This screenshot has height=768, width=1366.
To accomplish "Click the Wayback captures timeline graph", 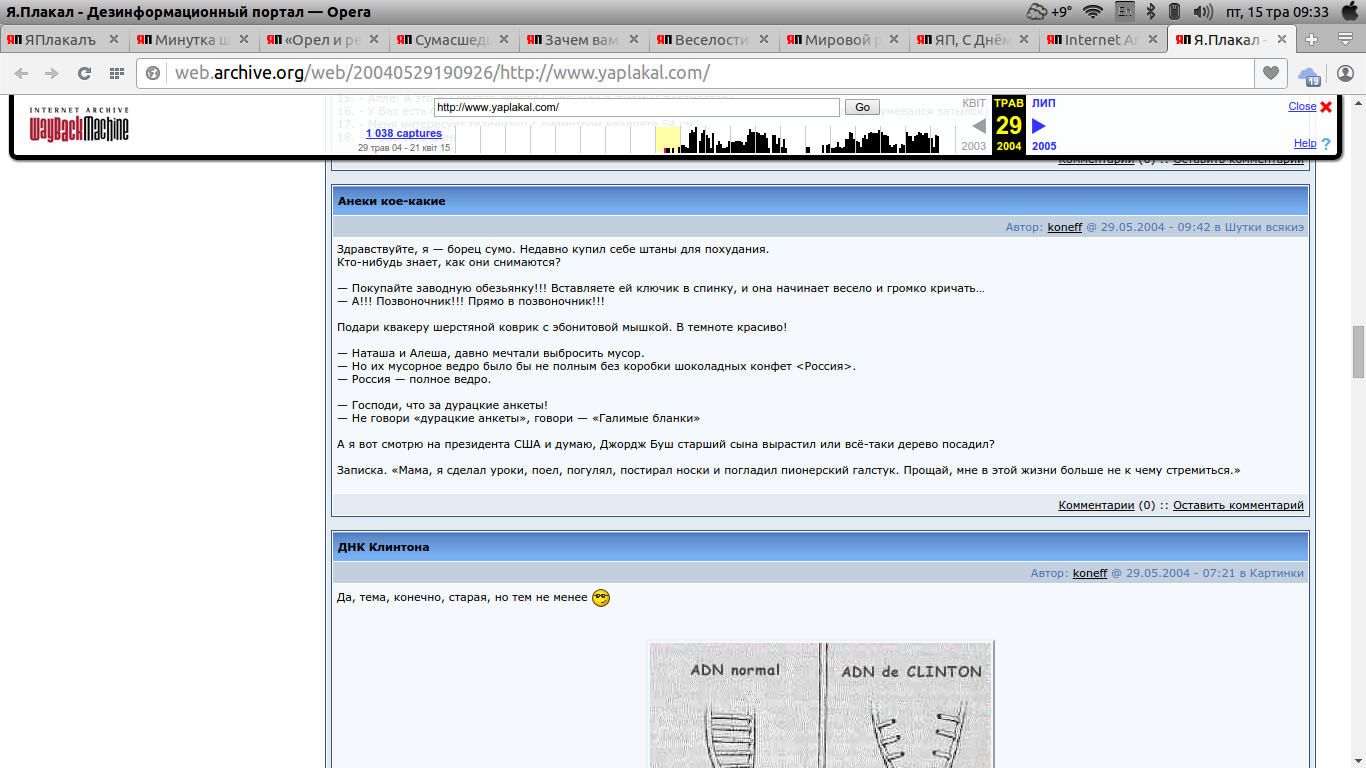I will point(705,139).
